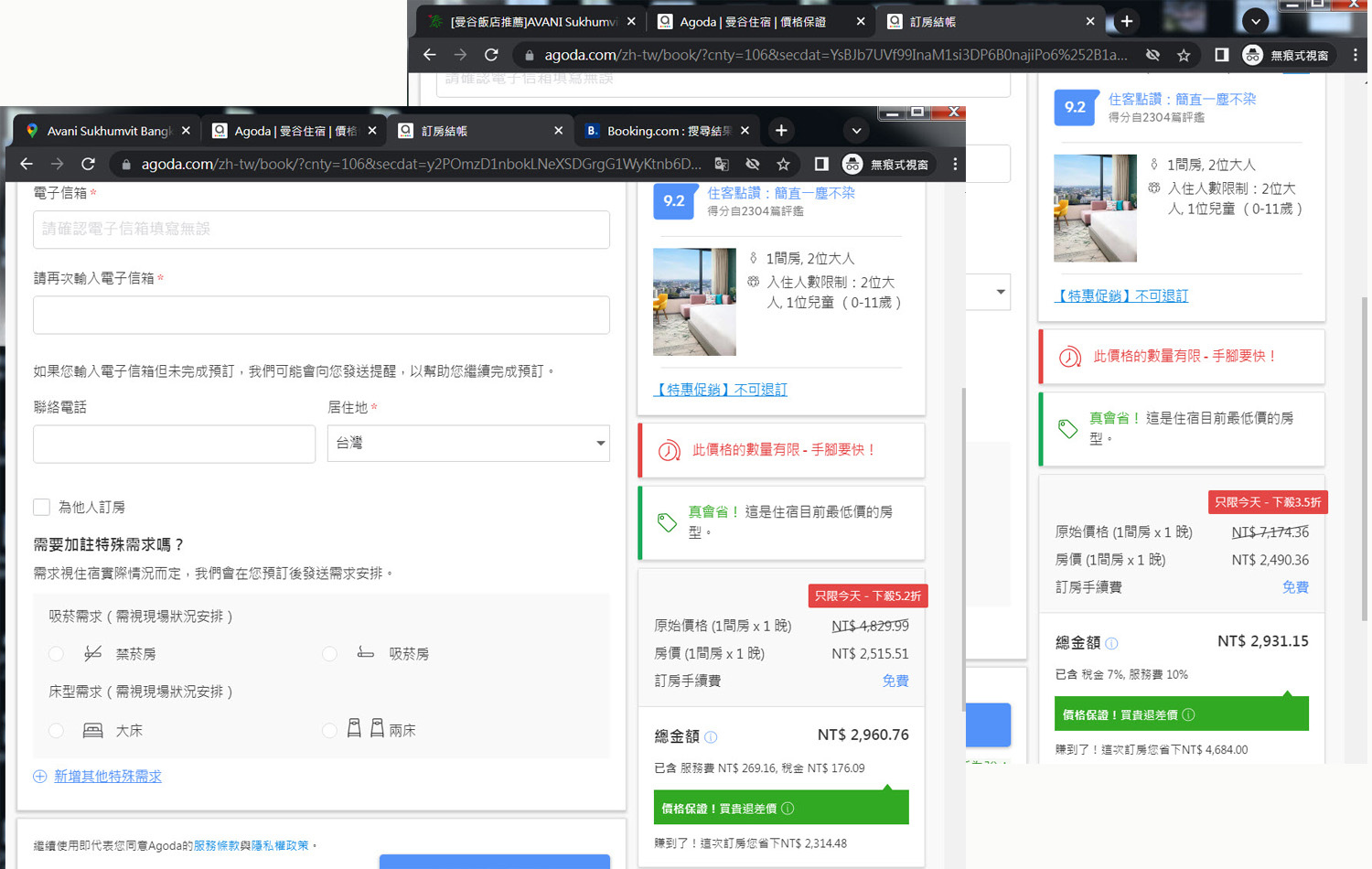Viewport: 1372px width, 869px height.
Task: Click the 請再次輸入電子信箱 confirm email field
Action: 321,315
